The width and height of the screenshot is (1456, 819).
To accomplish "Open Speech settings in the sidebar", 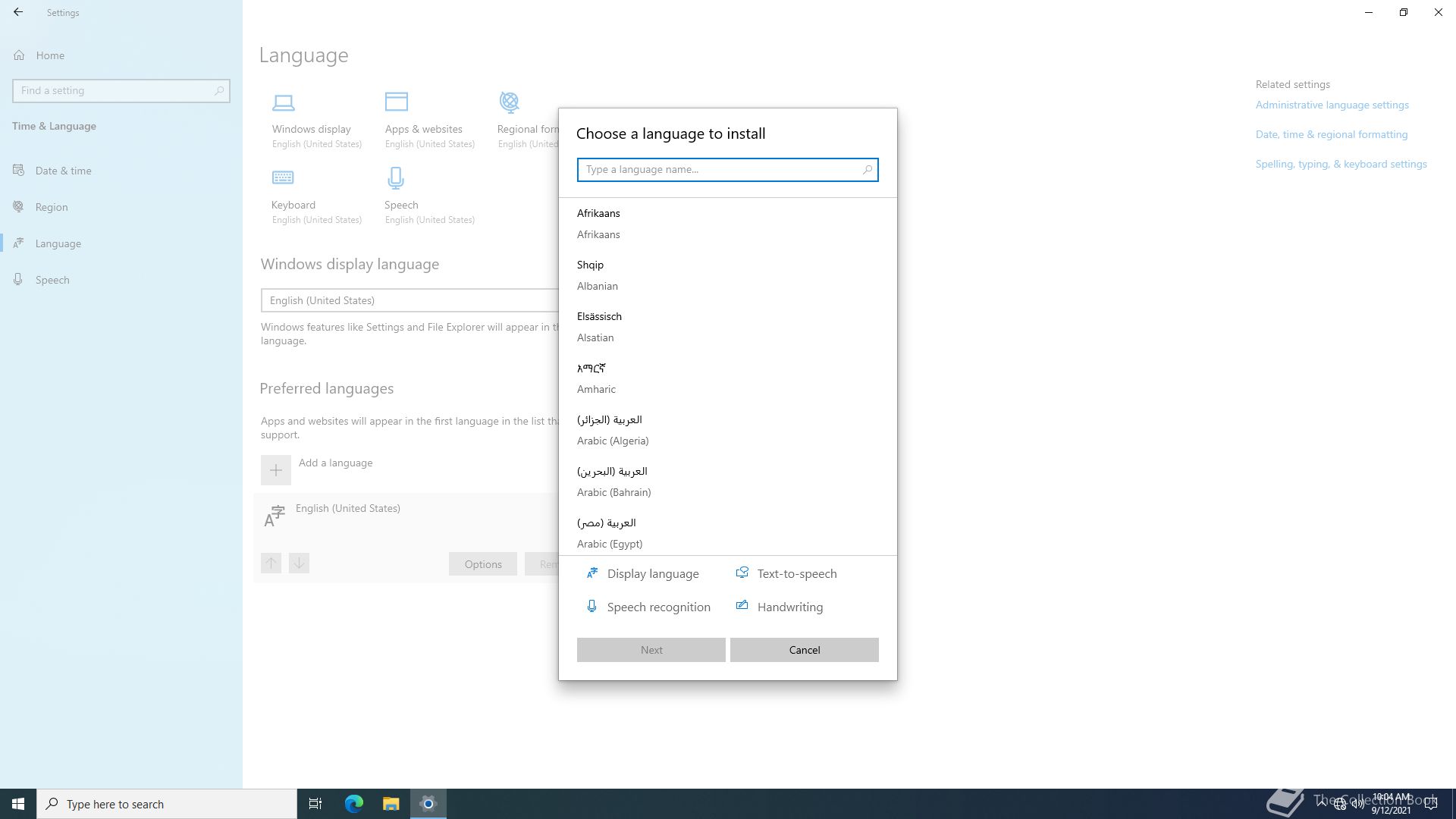I will 121,280.
